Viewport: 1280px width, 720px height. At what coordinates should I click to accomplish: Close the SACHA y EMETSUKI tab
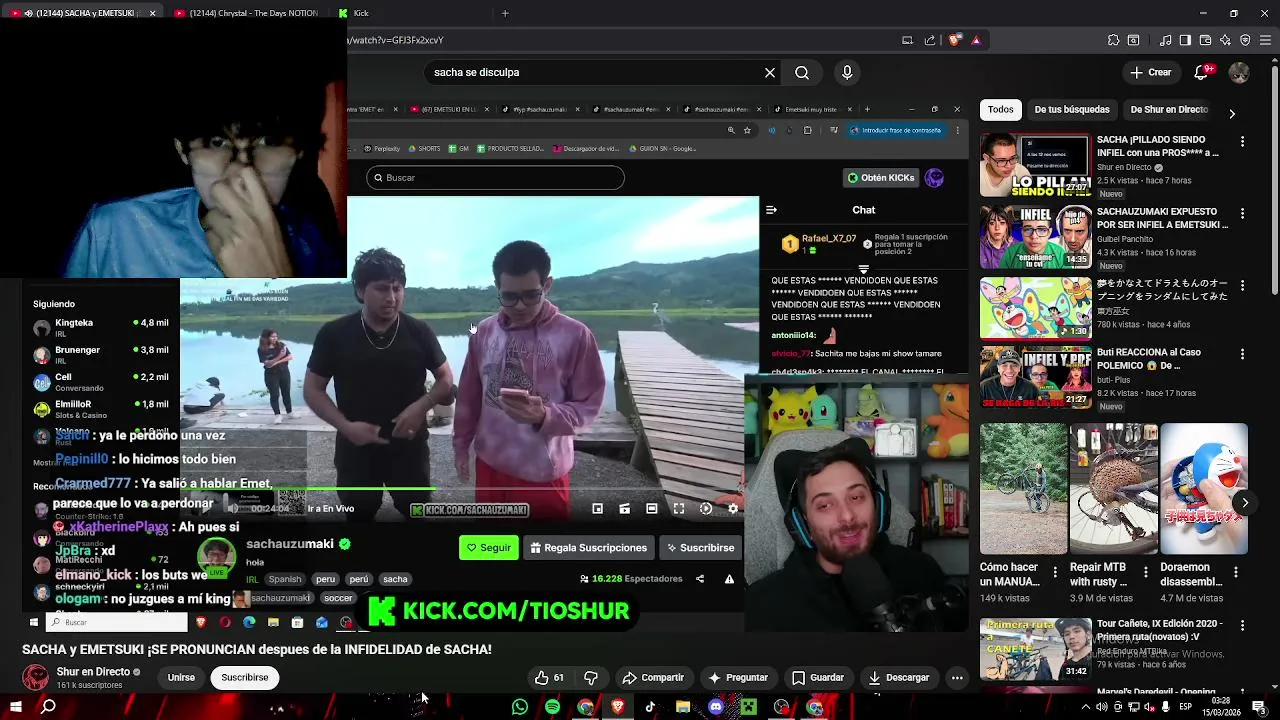152,13
